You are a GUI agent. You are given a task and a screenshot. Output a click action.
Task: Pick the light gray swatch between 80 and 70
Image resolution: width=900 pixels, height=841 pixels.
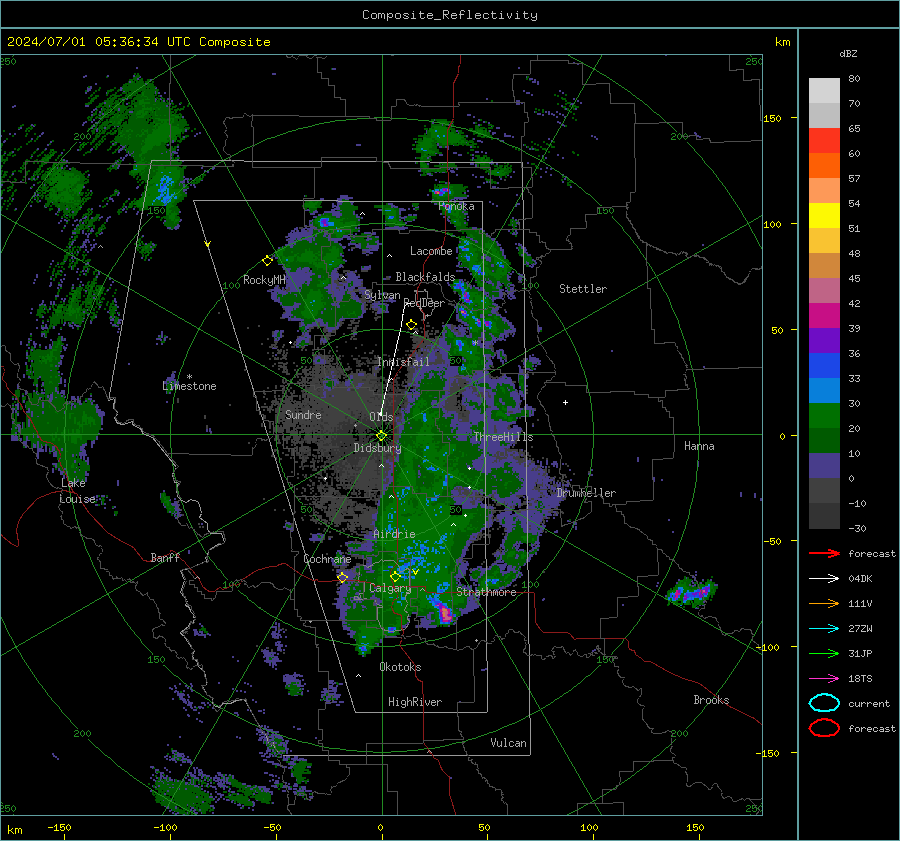tap(824, 91)
